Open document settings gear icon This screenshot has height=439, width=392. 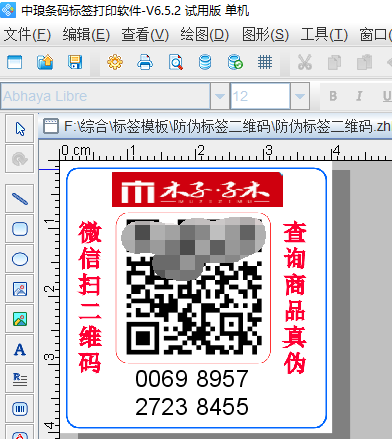pos(115,62)
